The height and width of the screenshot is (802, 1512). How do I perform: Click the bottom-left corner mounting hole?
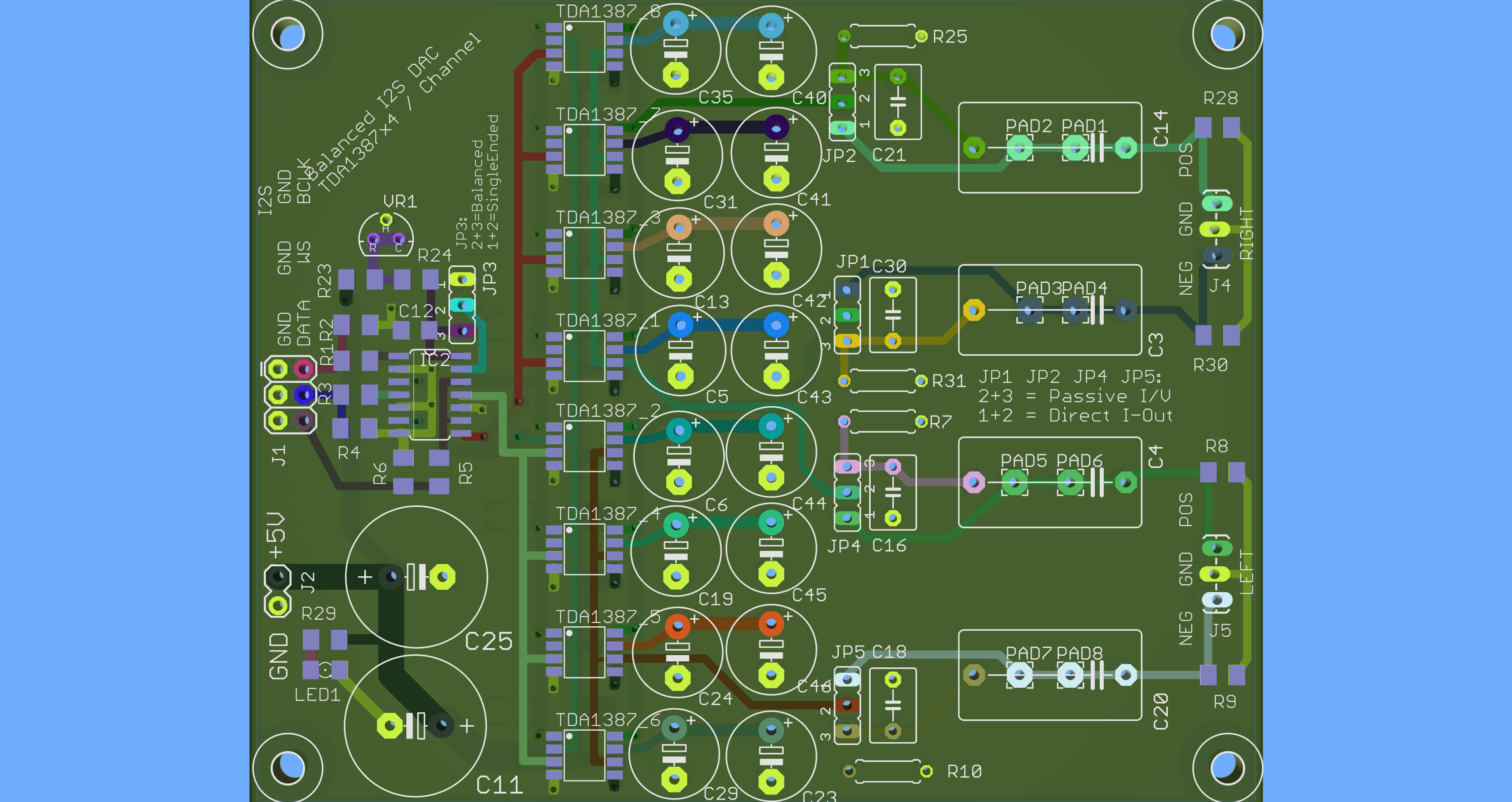(287, 767)
